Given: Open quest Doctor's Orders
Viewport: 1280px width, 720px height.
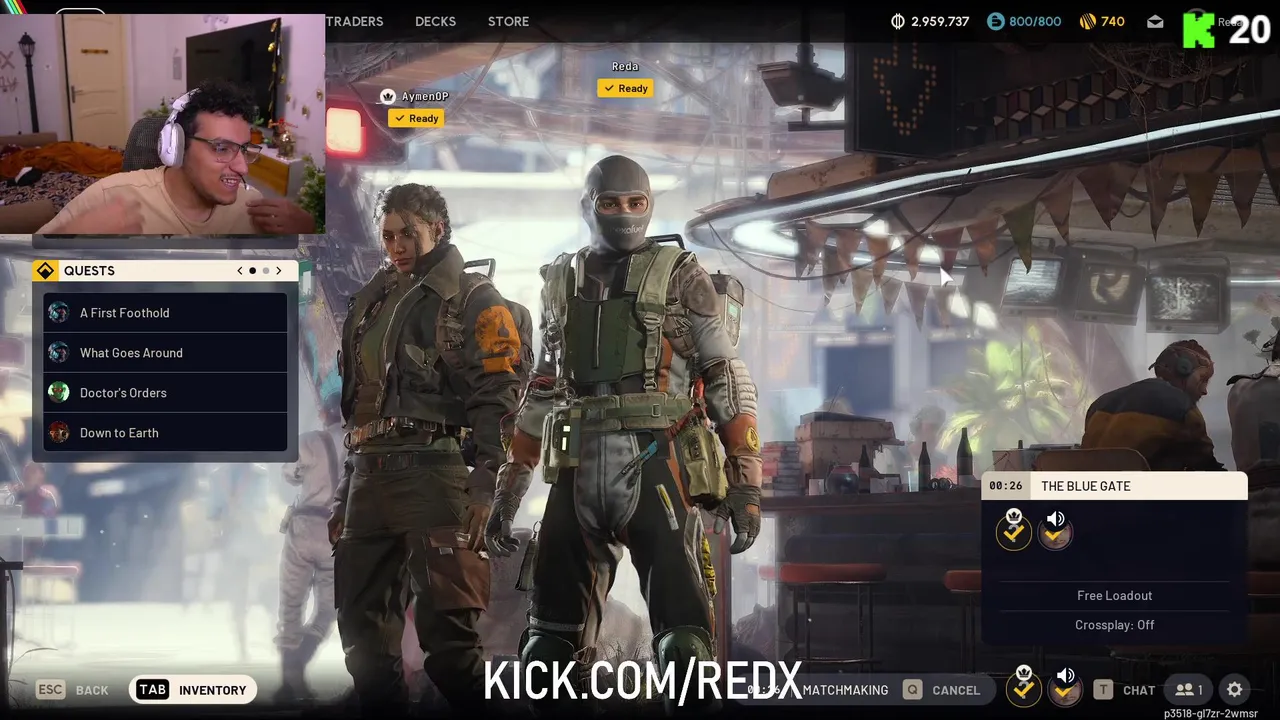Looking at the screenshot, I should coord(165,393).
